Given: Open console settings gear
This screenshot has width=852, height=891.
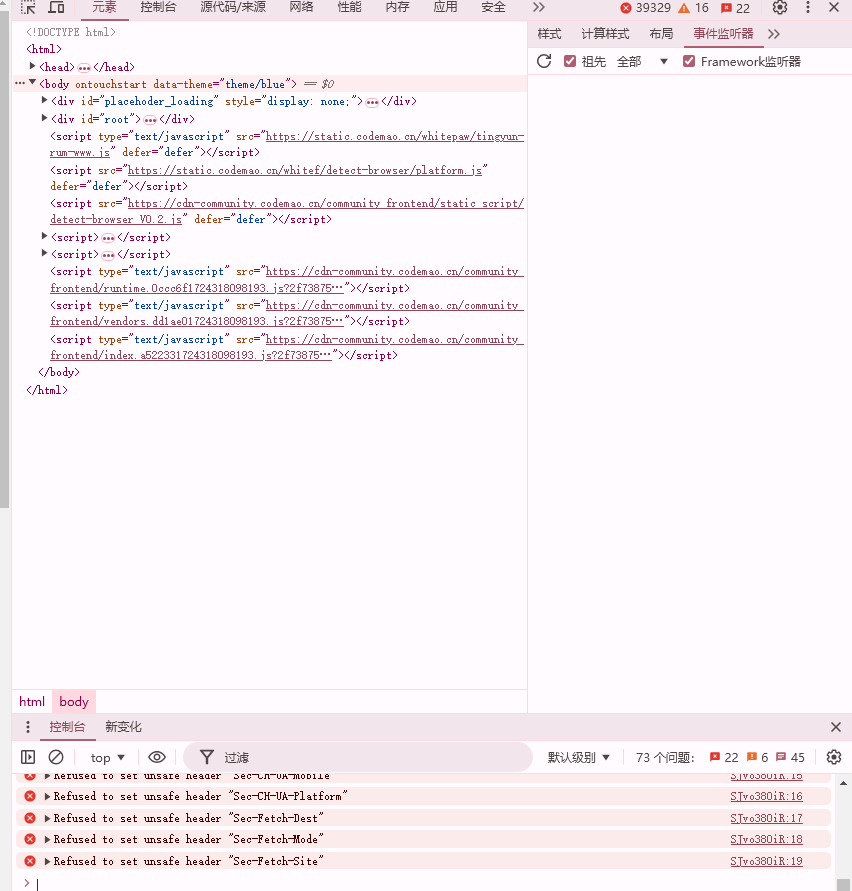Looking at the screenshot, I should [834, 757].
